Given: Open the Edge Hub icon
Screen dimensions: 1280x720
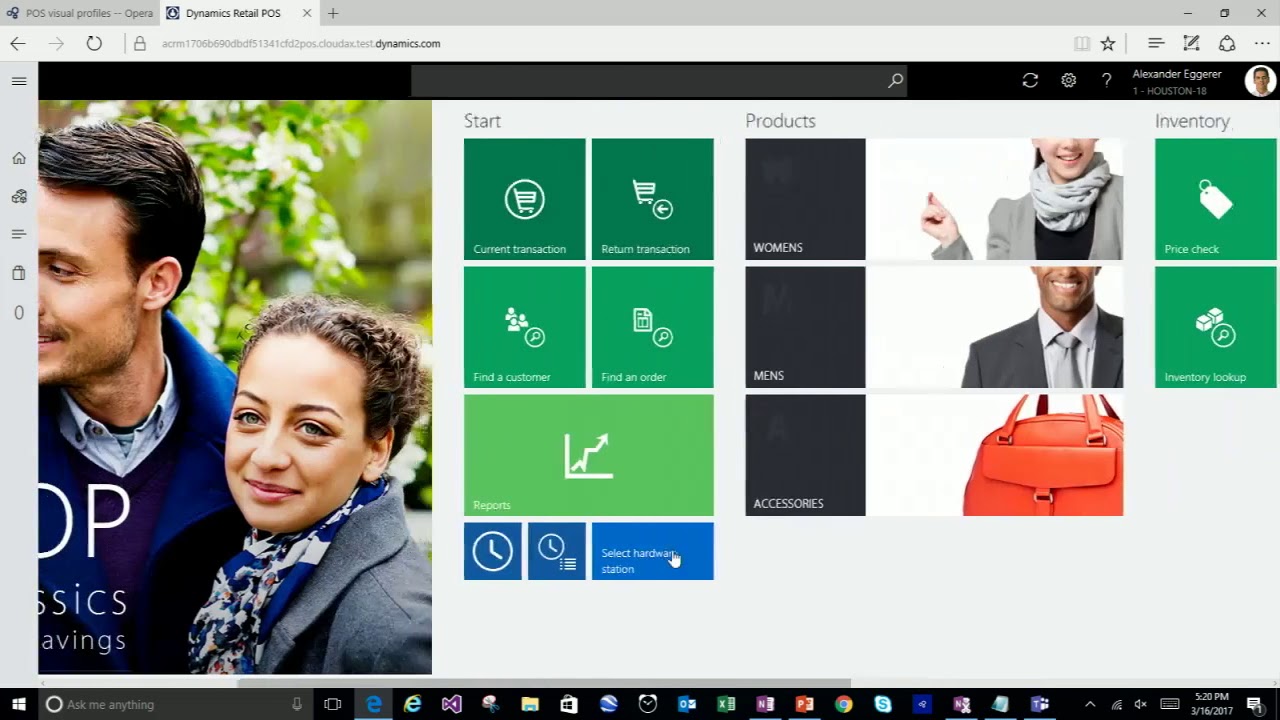Looking at the screenshot, I should pyautogui.click(x=1156, y=44).
